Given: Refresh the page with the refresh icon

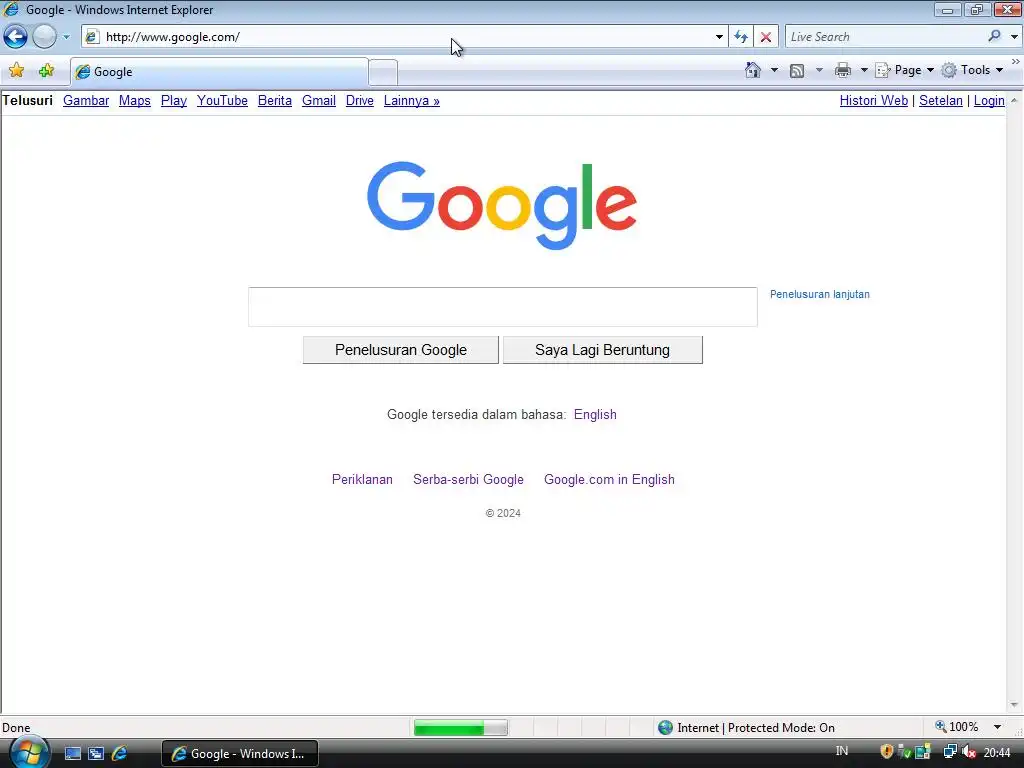Looking at the screenshot, I should [x=741, y=37].
